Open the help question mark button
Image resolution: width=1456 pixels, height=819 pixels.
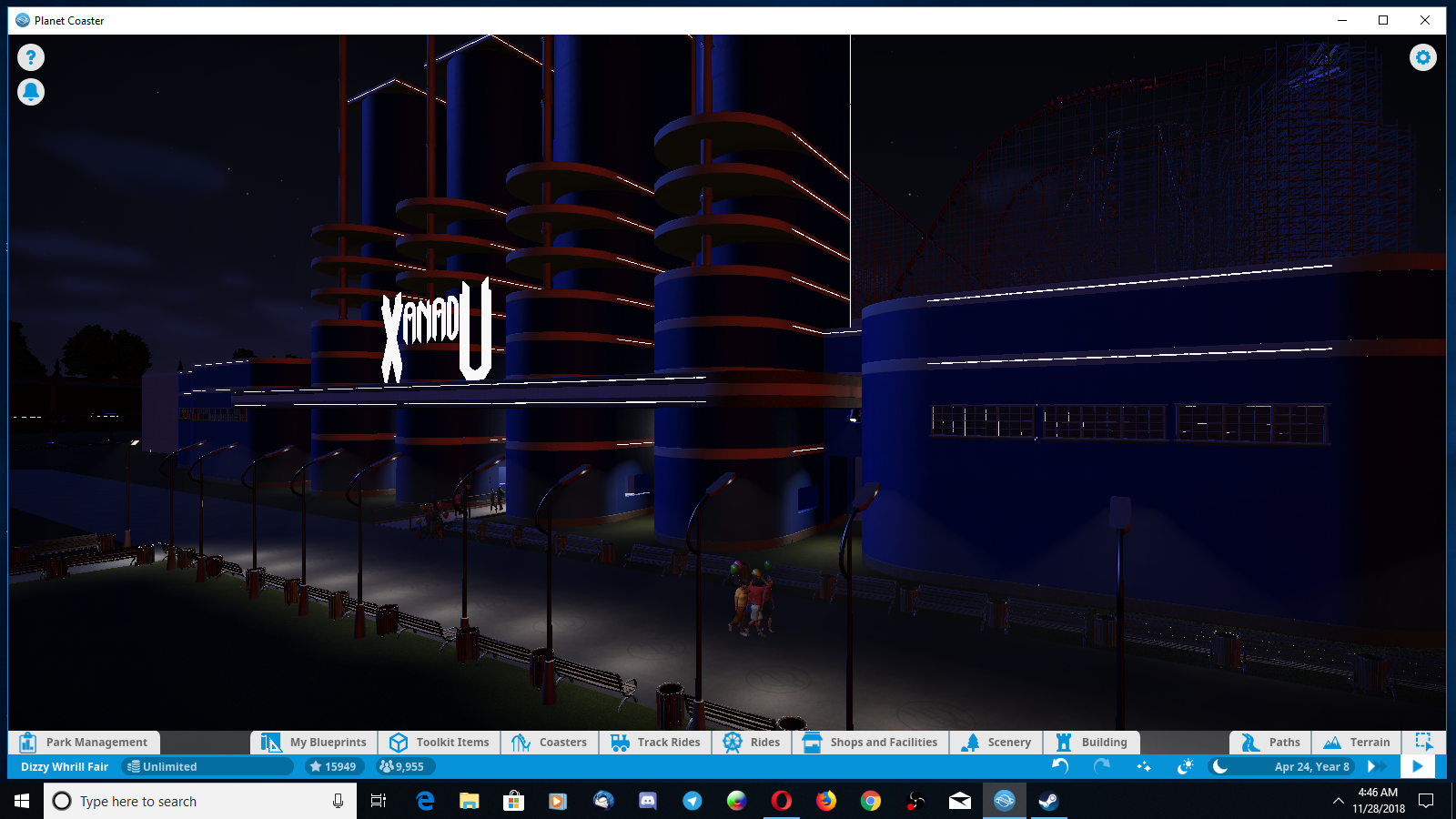[x=31, y=57]
